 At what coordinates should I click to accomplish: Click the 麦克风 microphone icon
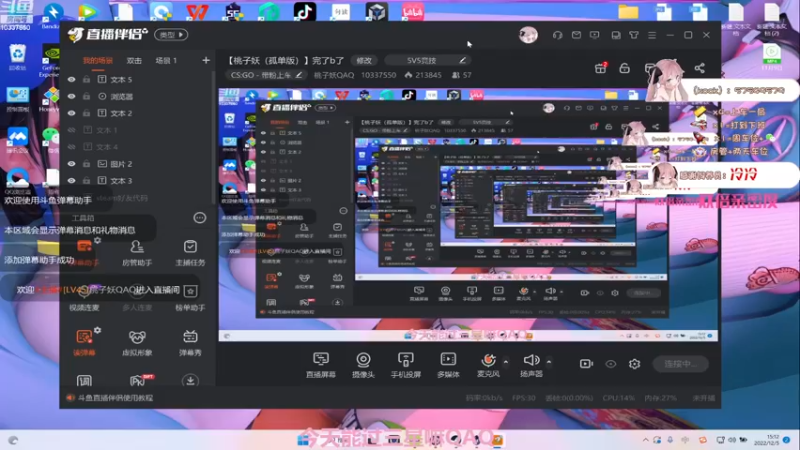pos(488,360)
